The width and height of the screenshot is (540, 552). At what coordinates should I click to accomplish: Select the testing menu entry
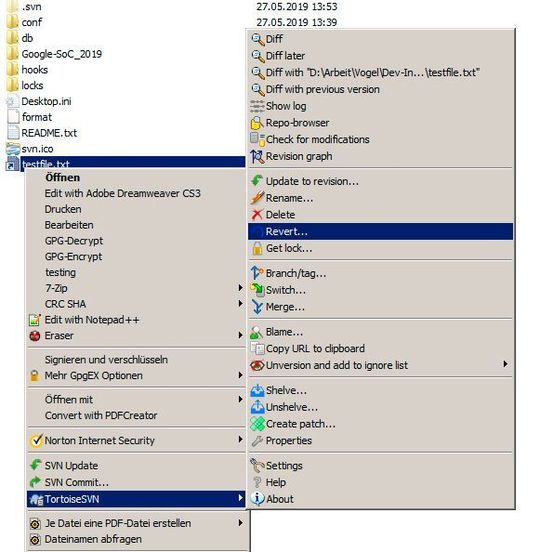136,272
